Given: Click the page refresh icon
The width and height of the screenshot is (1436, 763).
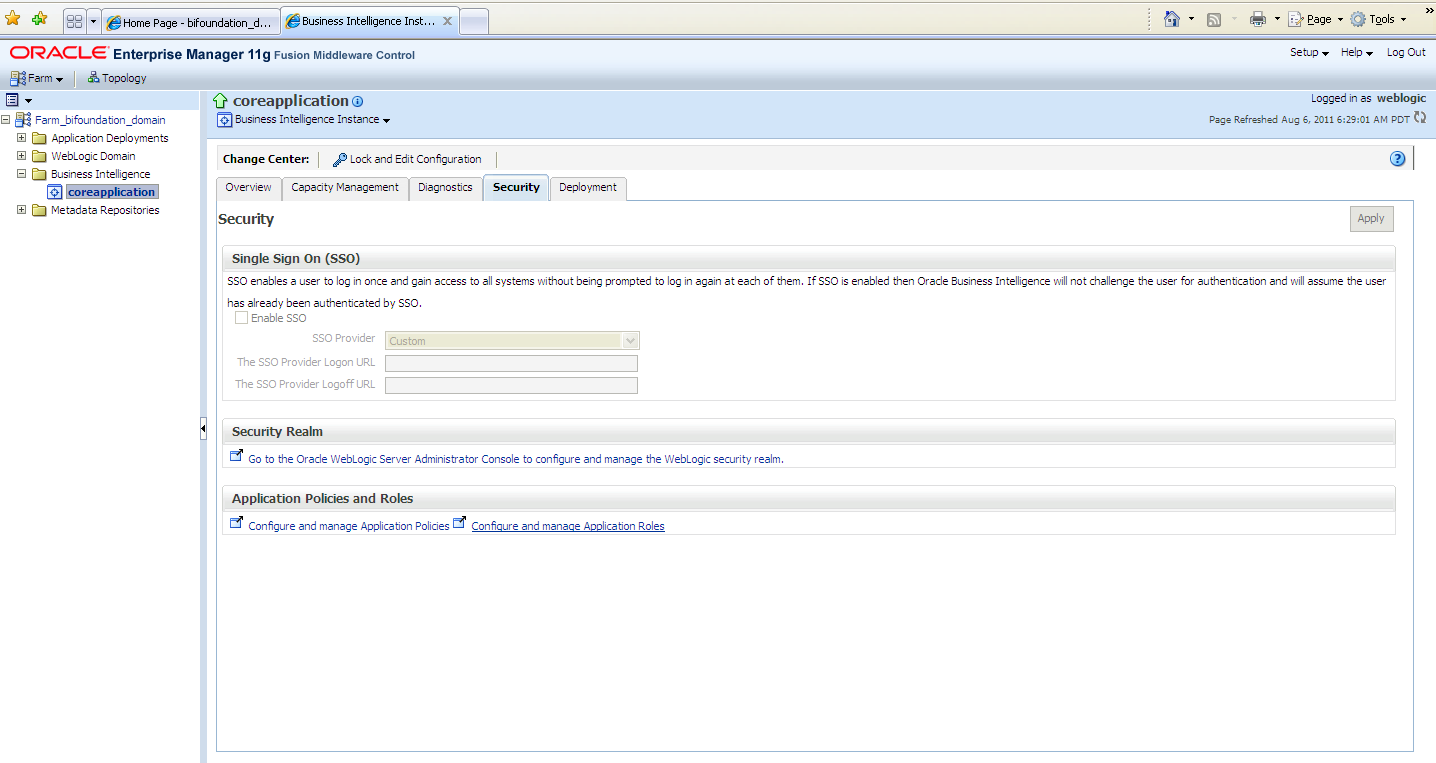Looking at the screenshot, I should 1420,118.
